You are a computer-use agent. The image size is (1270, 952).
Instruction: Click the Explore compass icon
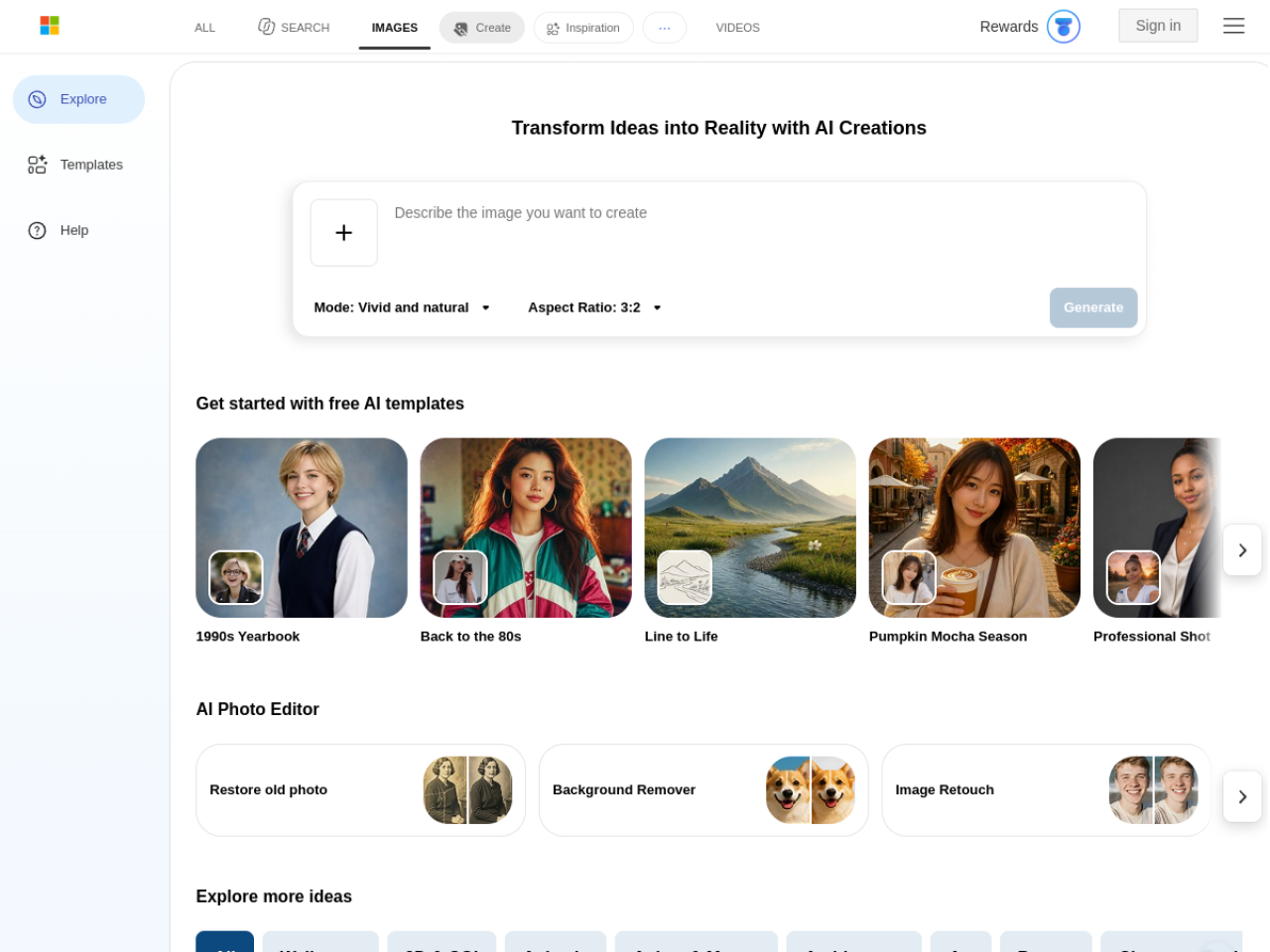(x=38, y=99)
